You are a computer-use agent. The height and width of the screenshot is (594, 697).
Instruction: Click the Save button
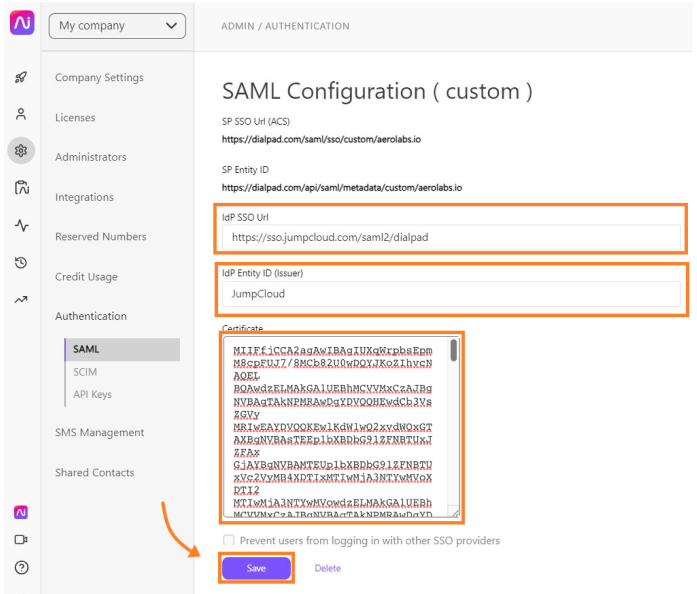[256, 568]
